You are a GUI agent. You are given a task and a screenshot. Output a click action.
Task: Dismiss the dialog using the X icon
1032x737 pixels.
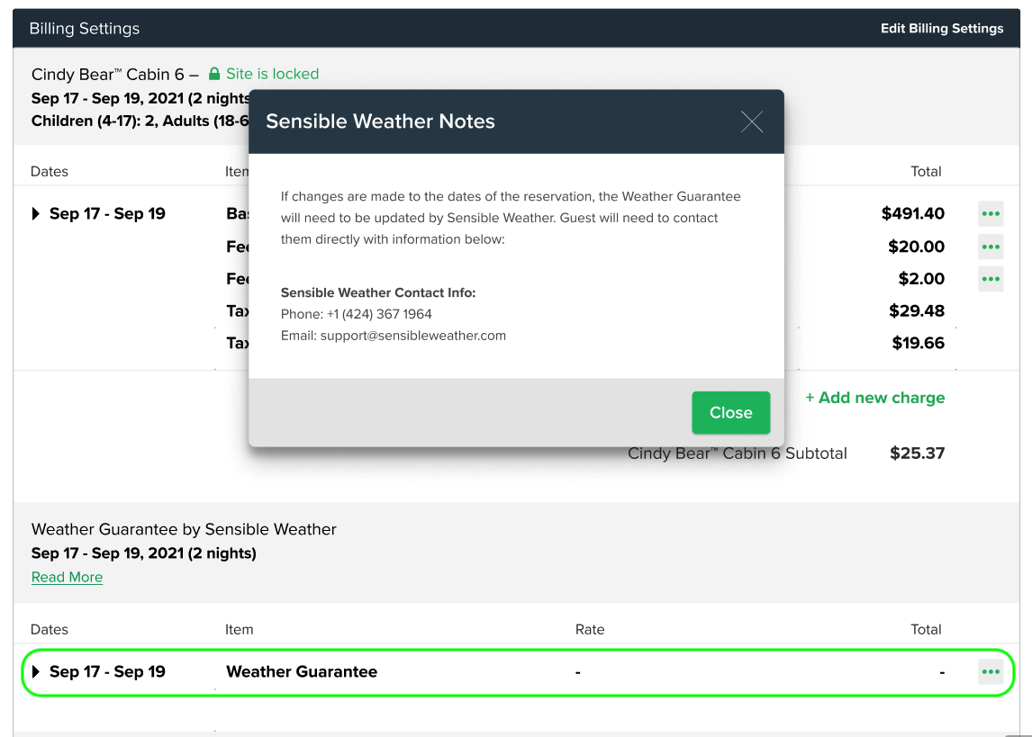[x=752, y=121]
